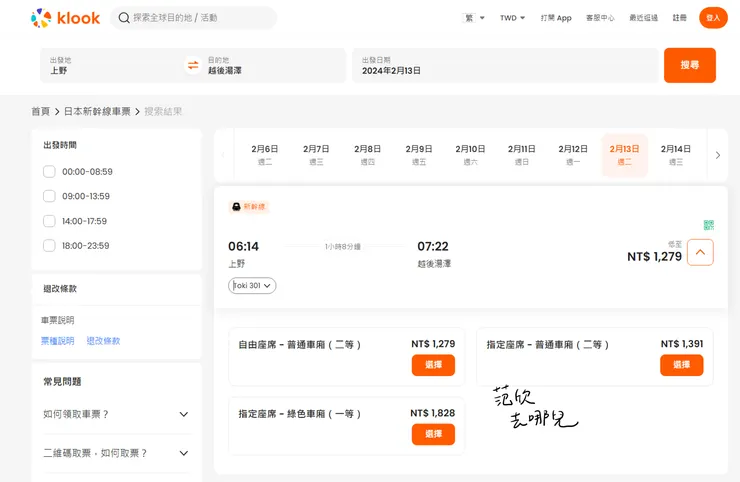Viewport: 740px width, 482px height.
Task: Expand 如何領取車票 question
Action: [184, 414]
